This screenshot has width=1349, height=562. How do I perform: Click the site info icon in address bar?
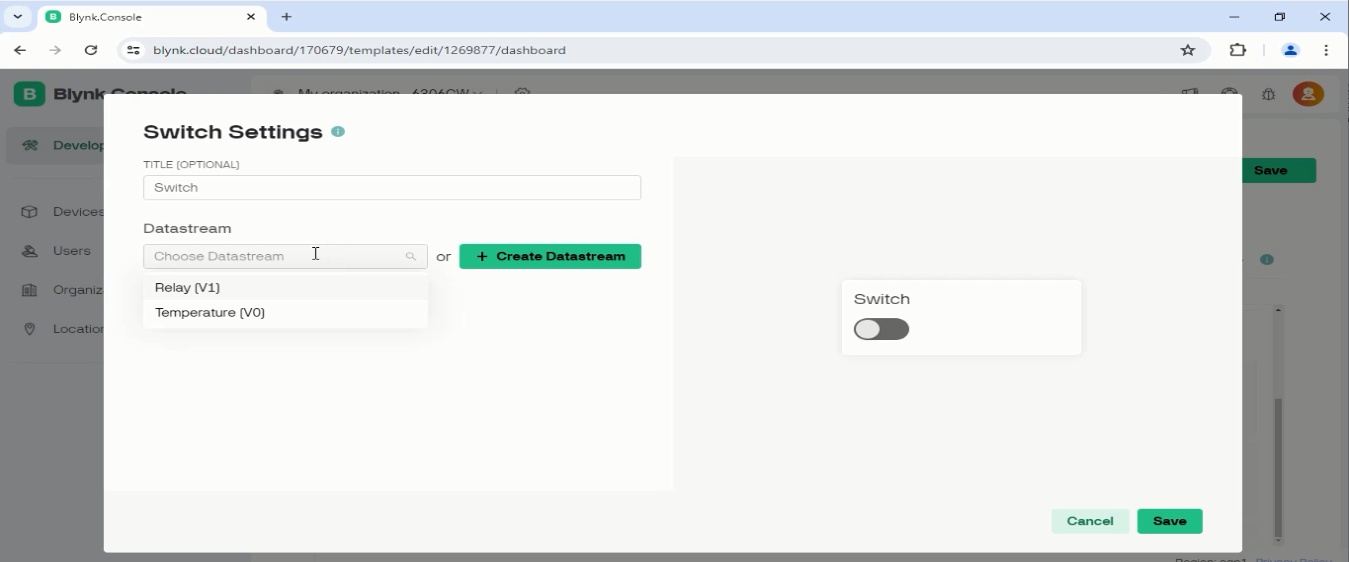pyautogui.click(x=133, y=50)
